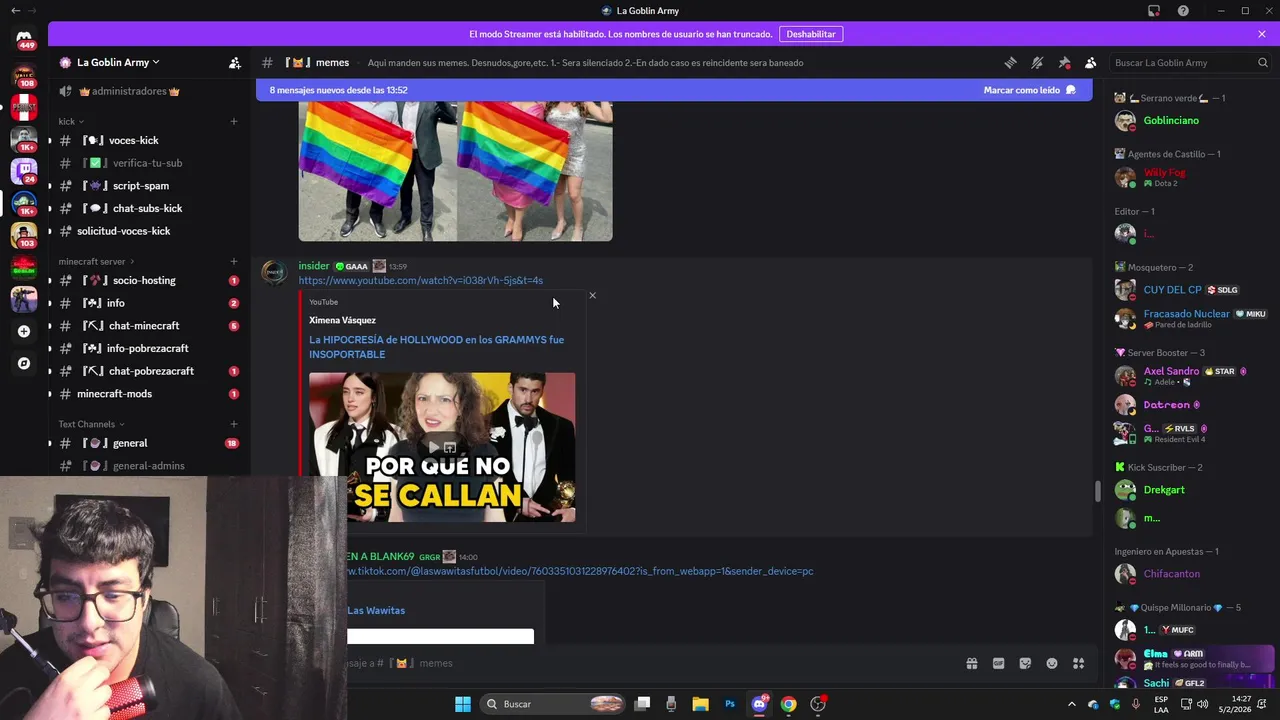Click the chat scrollbar thumb
This screenshot has width=1280, height=720.
1097,491
